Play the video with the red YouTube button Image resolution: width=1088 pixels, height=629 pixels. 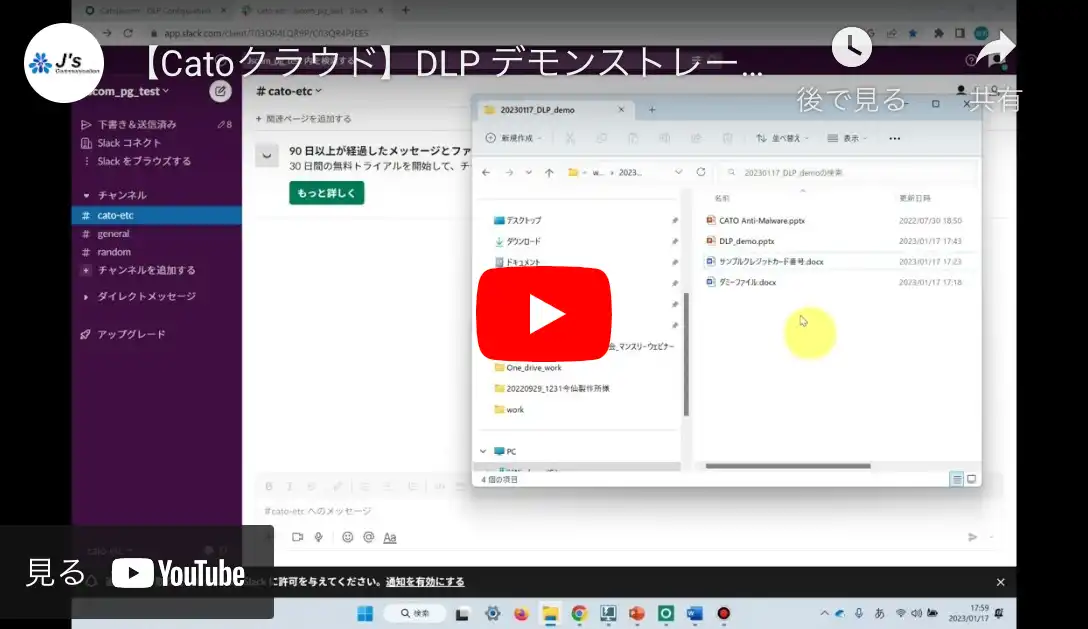543,314
